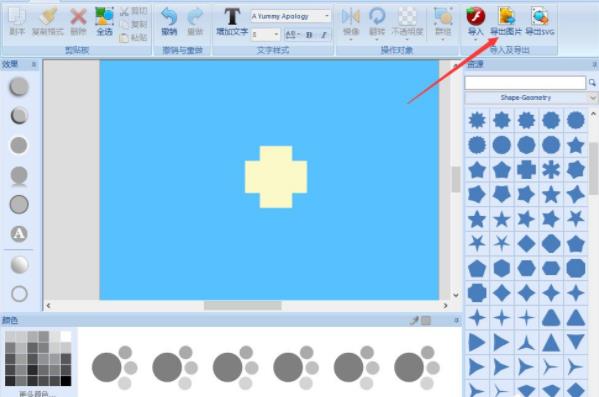Toggle italic text formatting
This screenshot has height=397, width=599.
click(324, 35)
